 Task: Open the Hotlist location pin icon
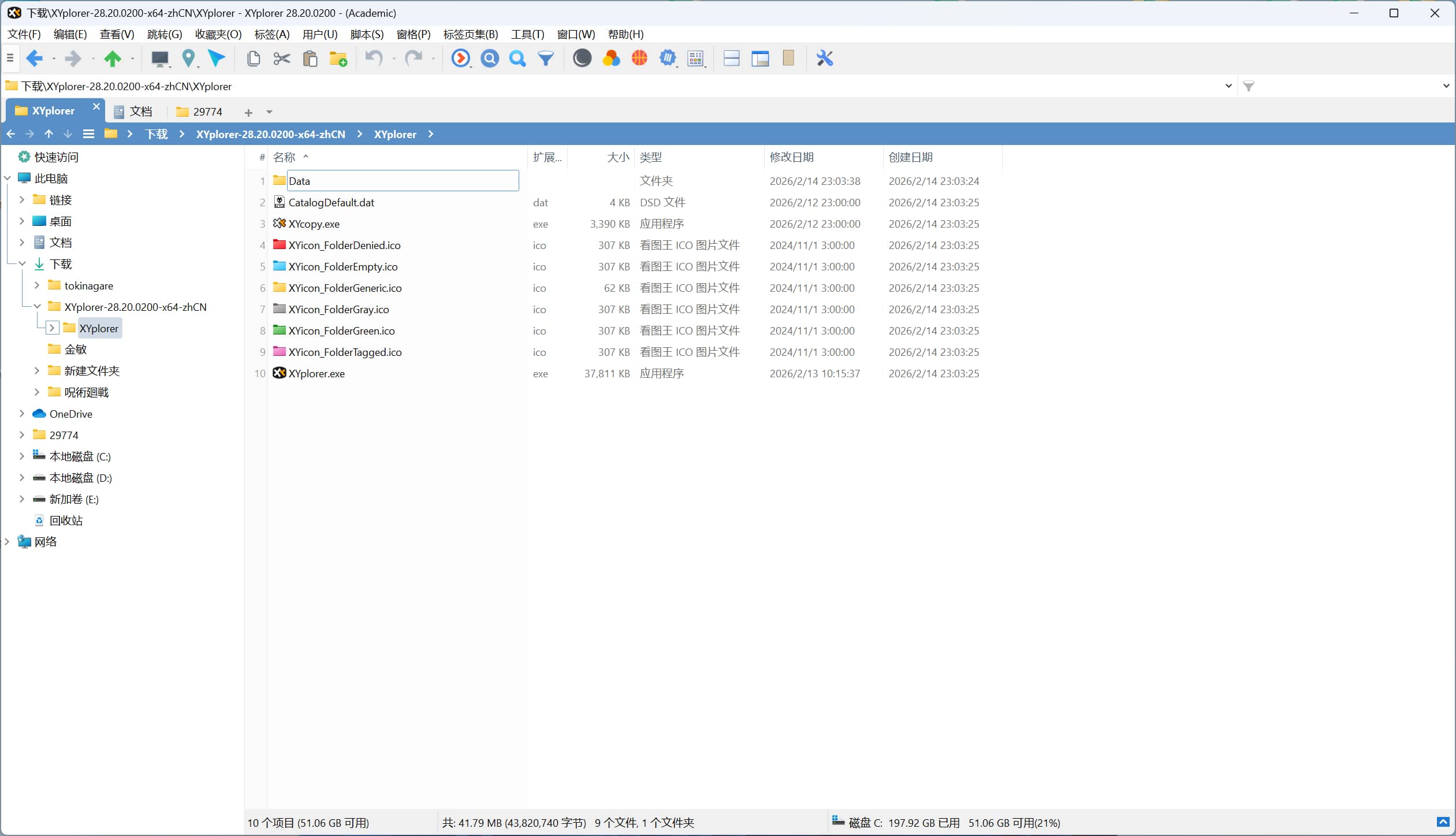click(188, 58)
